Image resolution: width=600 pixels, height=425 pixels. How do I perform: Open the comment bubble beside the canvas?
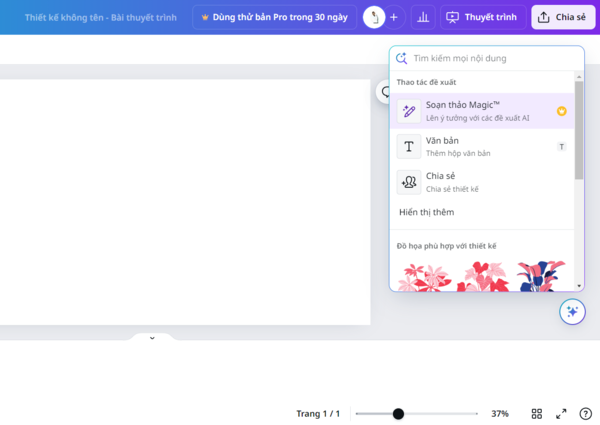point(384,92)
